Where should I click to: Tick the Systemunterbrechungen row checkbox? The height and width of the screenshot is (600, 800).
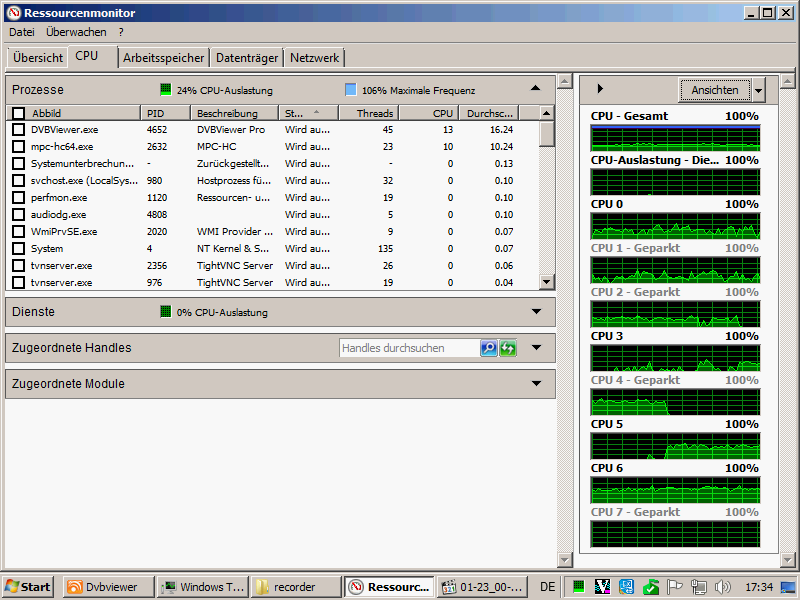click(x=18, y=164)
